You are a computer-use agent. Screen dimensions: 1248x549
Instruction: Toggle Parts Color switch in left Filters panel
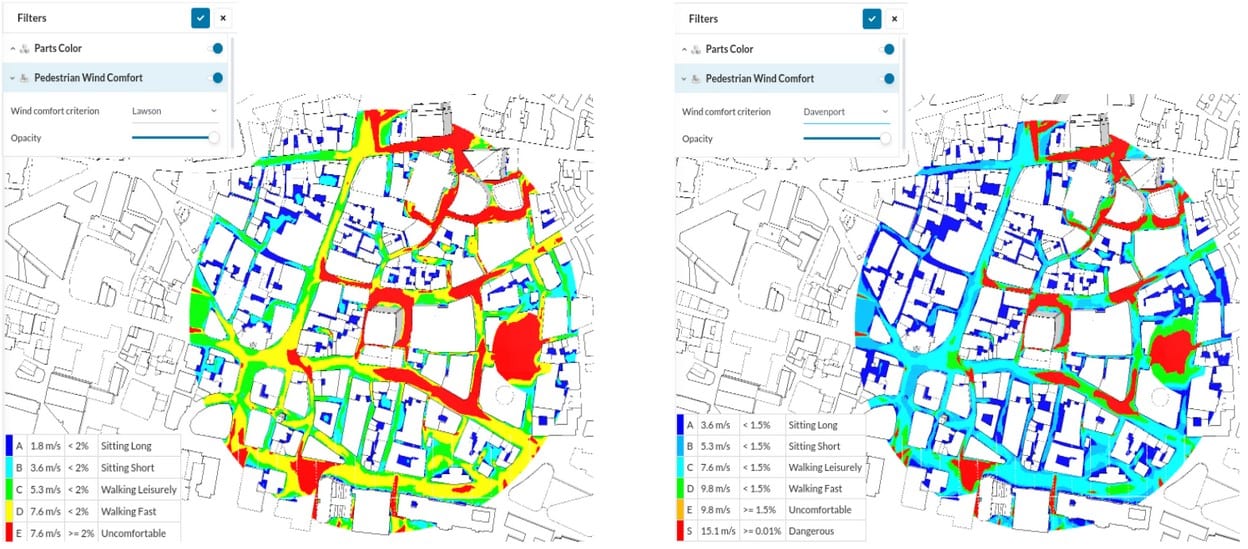215,49
